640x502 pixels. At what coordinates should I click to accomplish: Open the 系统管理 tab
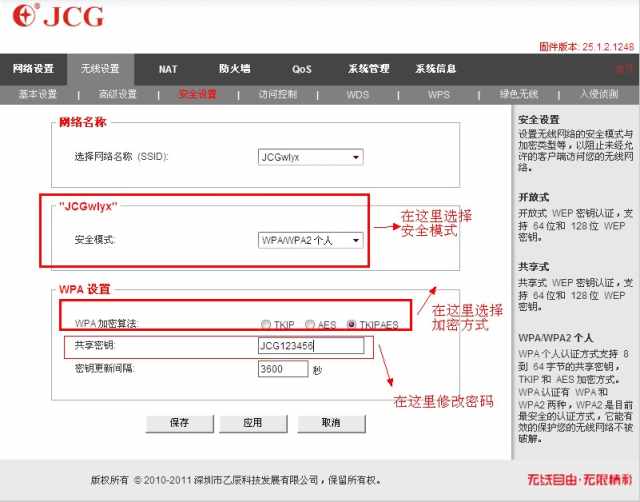369,69
